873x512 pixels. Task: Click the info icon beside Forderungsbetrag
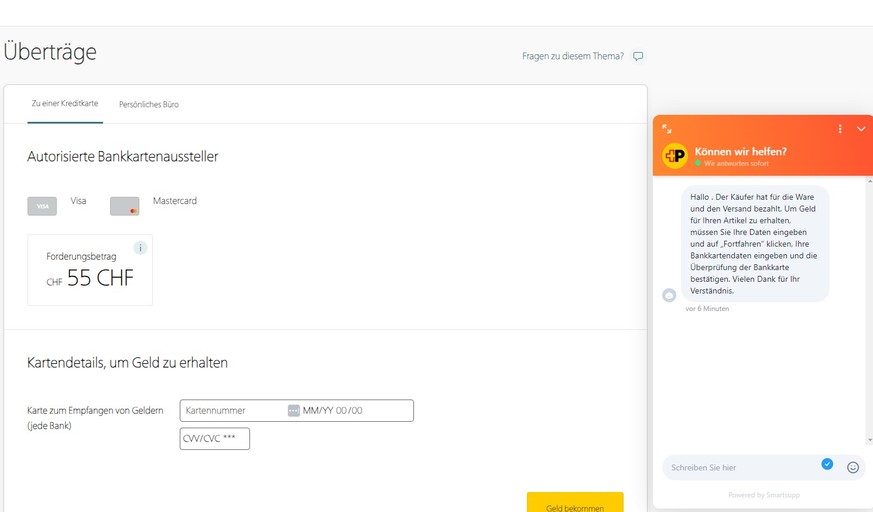click(141, 248)
